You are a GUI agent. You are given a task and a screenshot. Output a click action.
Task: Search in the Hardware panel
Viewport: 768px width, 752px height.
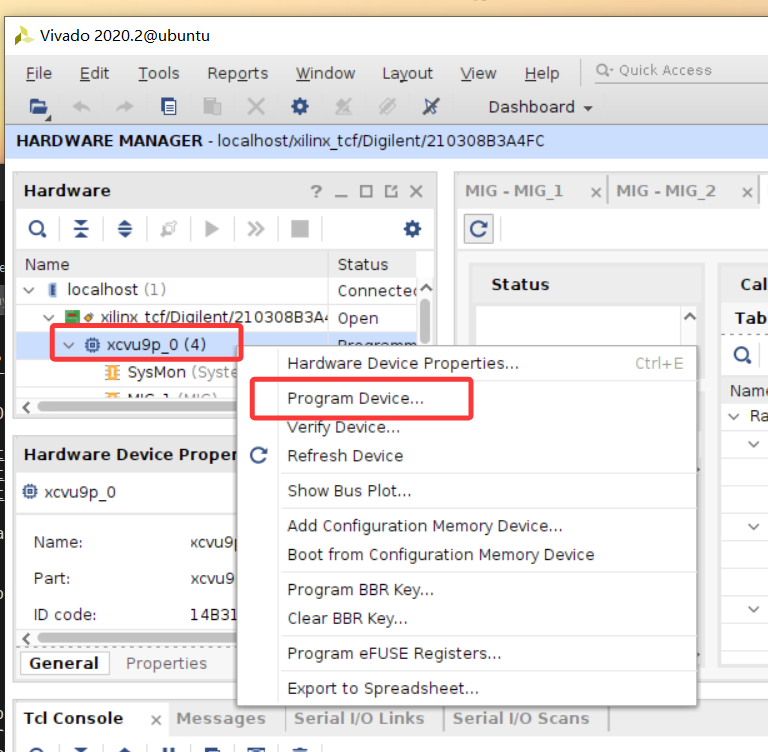[38, 229]
